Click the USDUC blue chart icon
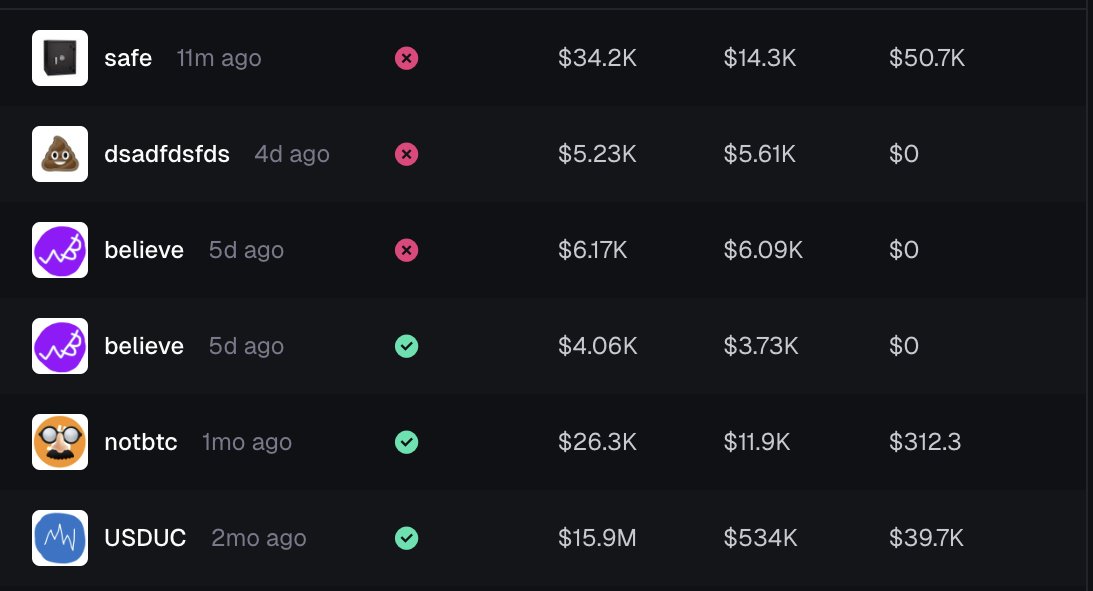 (60, 538)
